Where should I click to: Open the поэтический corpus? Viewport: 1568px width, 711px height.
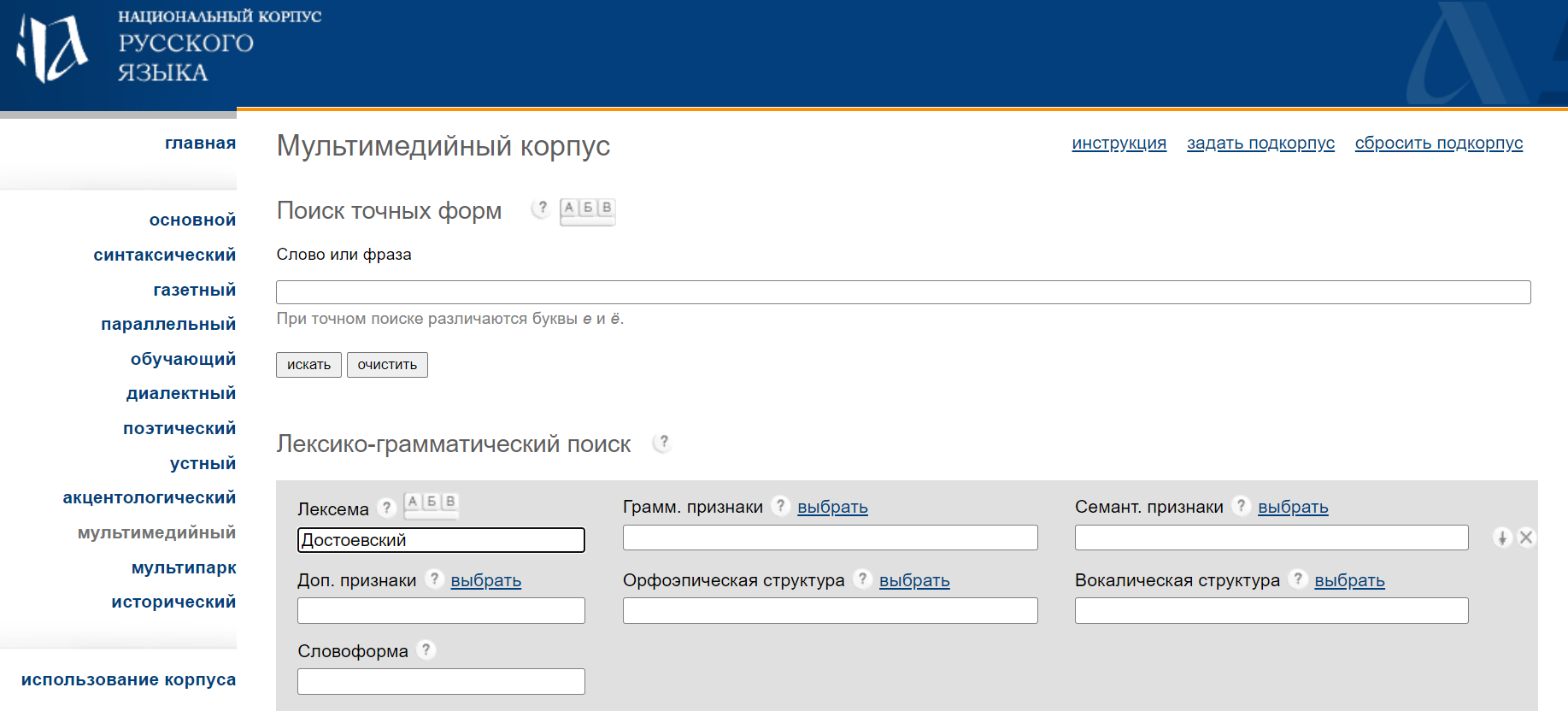pyautogui.click(x=179, y=428)
